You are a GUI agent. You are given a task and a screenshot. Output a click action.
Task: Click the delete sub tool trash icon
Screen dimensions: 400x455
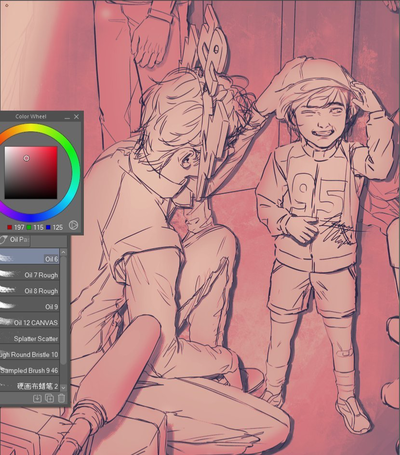[x=61, y=398]
